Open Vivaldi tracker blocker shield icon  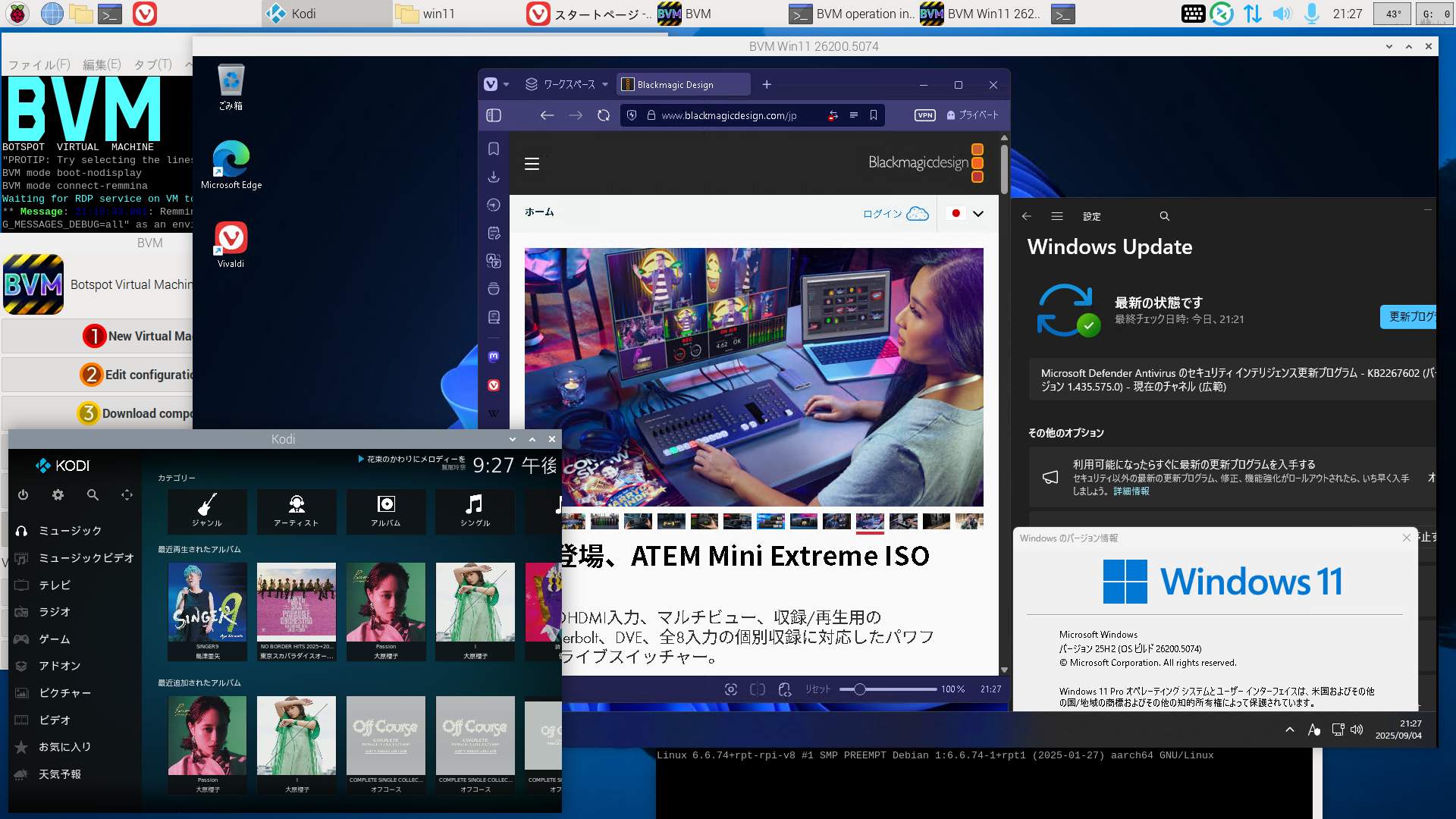click(x=632, y=115)
